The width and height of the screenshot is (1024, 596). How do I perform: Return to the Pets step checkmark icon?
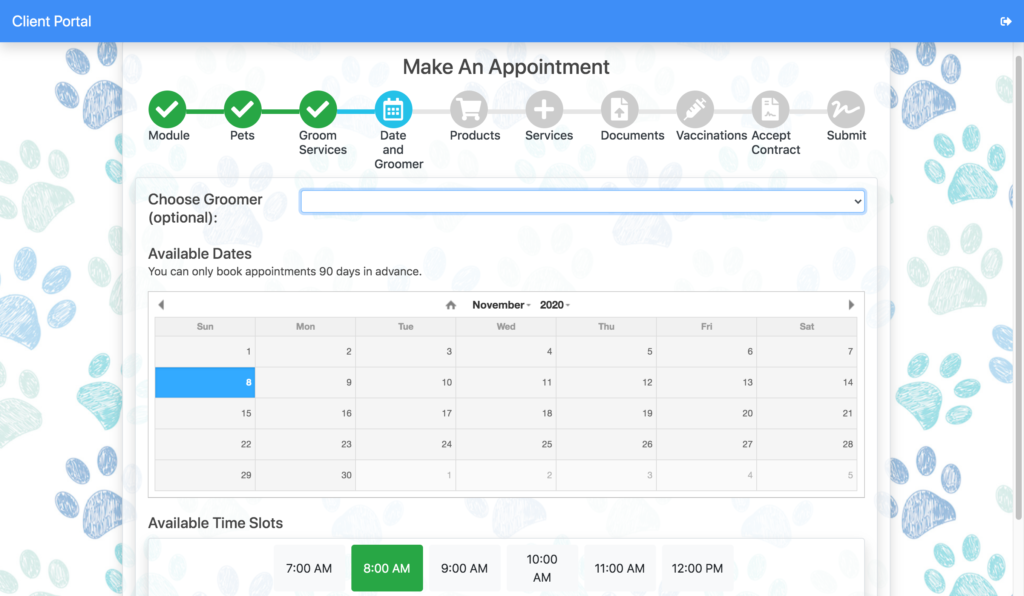(242, 109)
